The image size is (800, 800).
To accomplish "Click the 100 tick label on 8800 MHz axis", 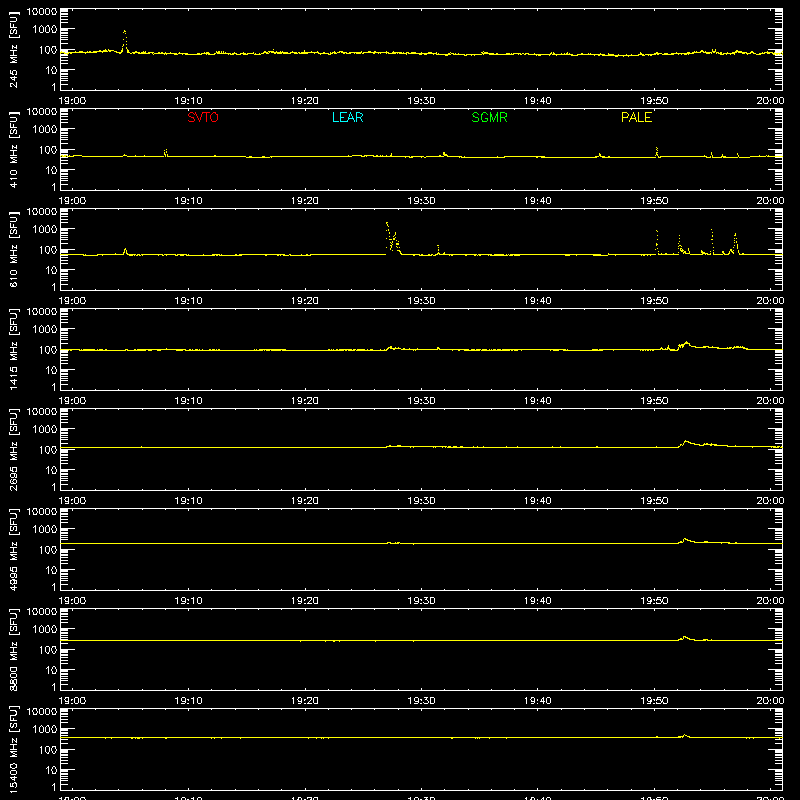I will click(x=48, y=650).
